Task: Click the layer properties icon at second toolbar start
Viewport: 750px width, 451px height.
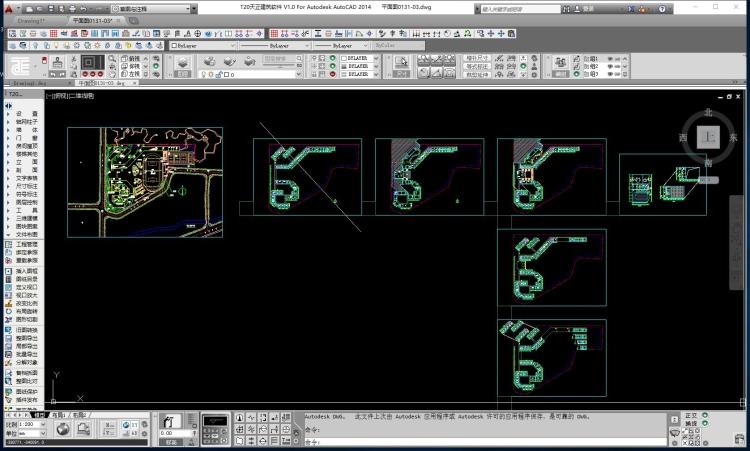Action: point(13,45)
